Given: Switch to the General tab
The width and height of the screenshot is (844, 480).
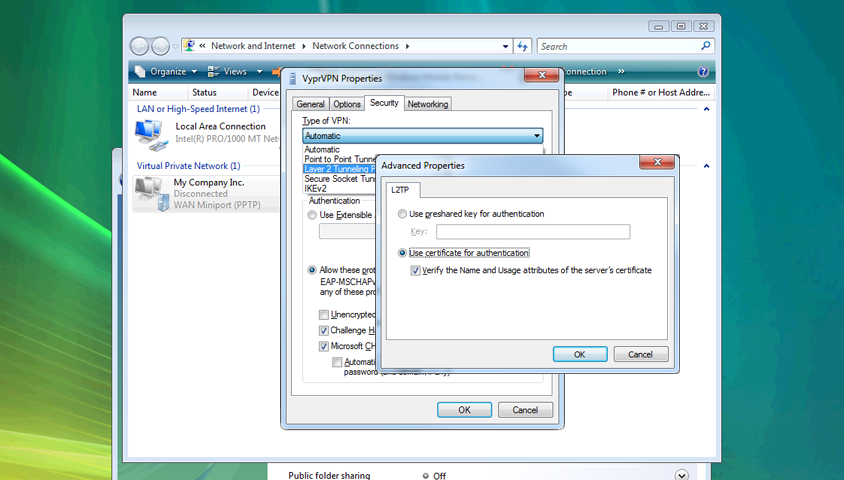Looking at the screenshot, I should pos(310,104).
